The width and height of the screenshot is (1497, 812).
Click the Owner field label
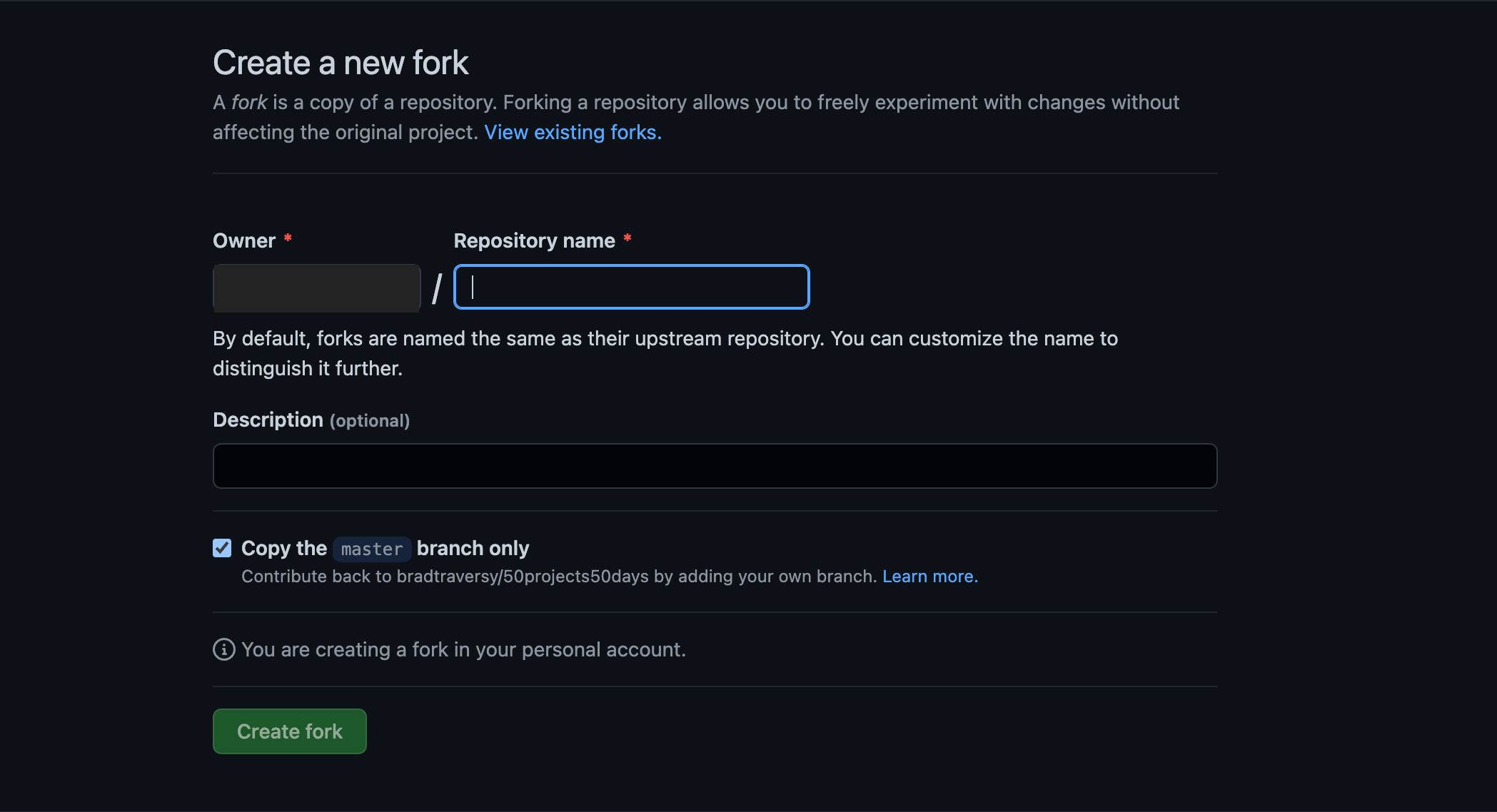coord(244,240)
